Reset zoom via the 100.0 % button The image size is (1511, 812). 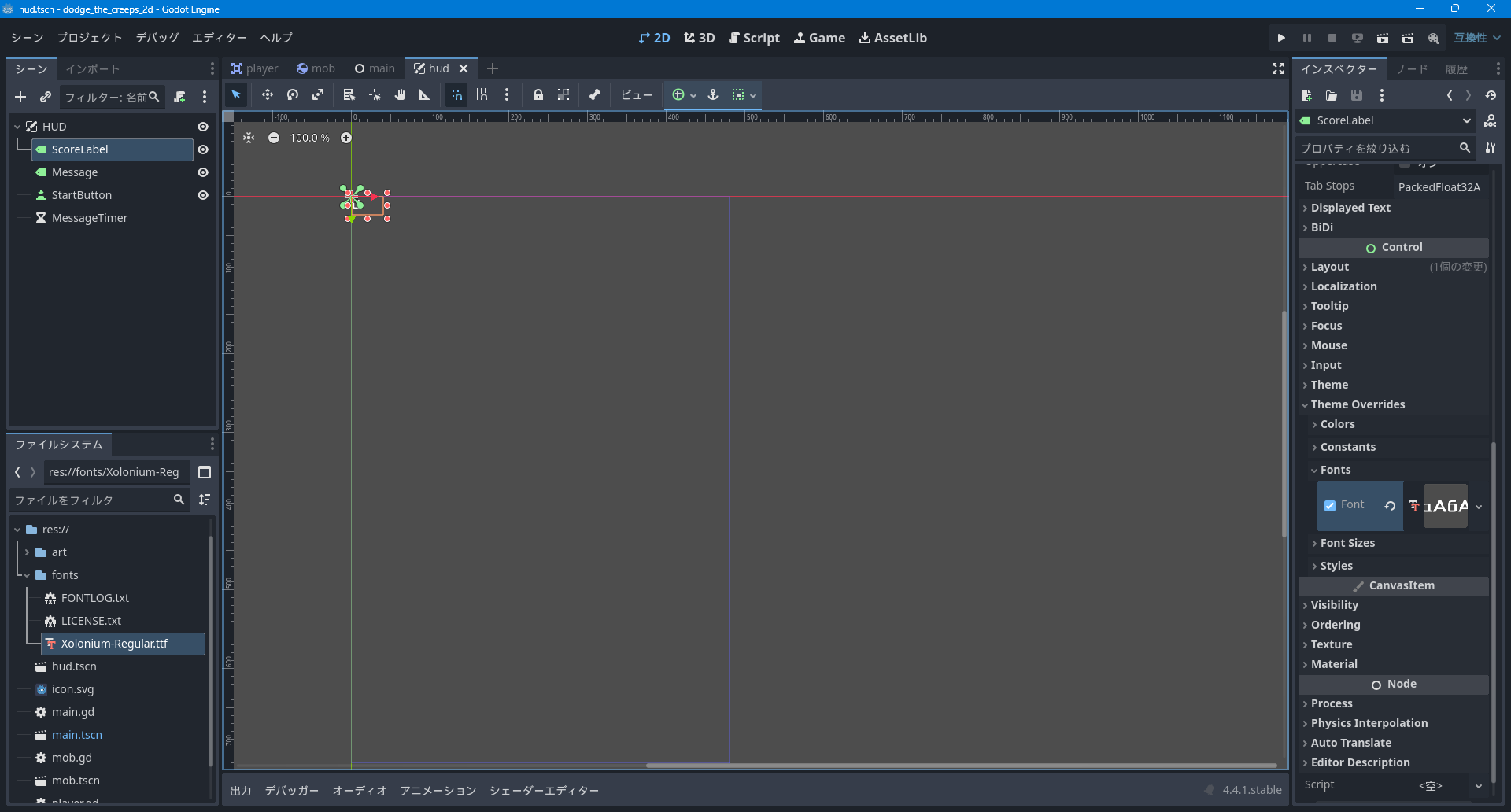[310, 138]
